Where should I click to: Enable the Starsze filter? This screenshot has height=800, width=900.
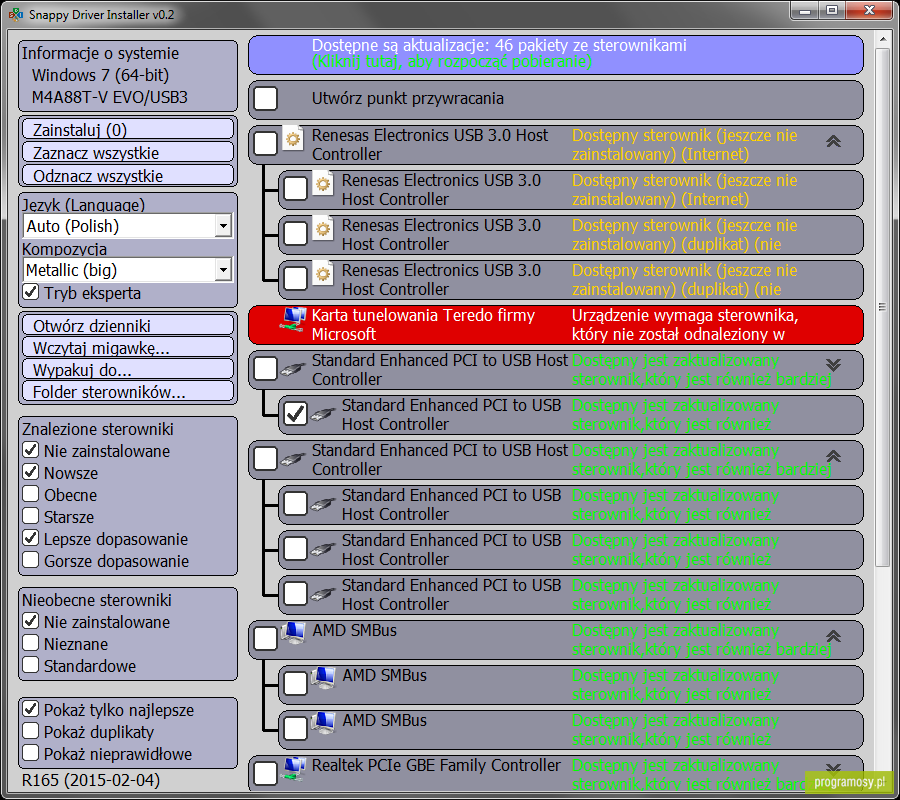(31, 516)
